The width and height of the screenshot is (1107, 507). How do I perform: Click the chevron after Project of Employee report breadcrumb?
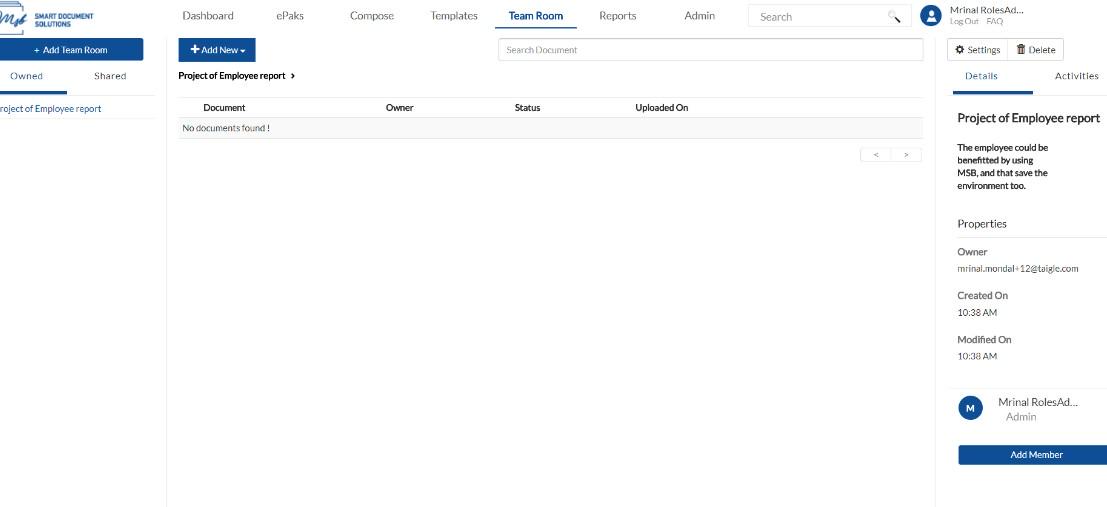[293, 76]
